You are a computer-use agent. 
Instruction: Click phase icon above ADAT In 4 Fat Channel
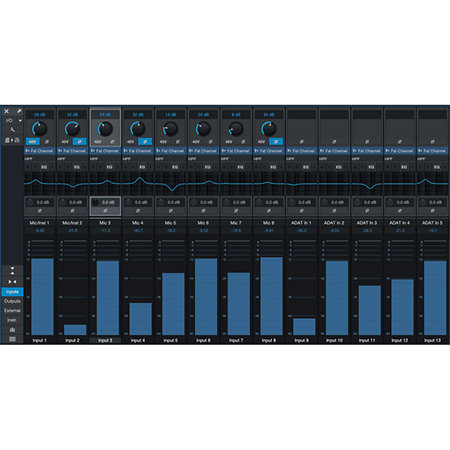tap(399, 142)
